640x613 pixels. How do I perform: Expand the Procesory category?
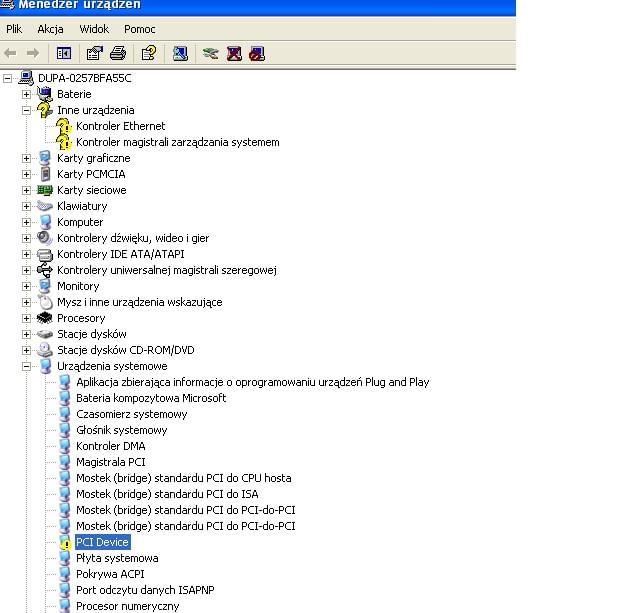pyautogui.click(x=27, y=318)
